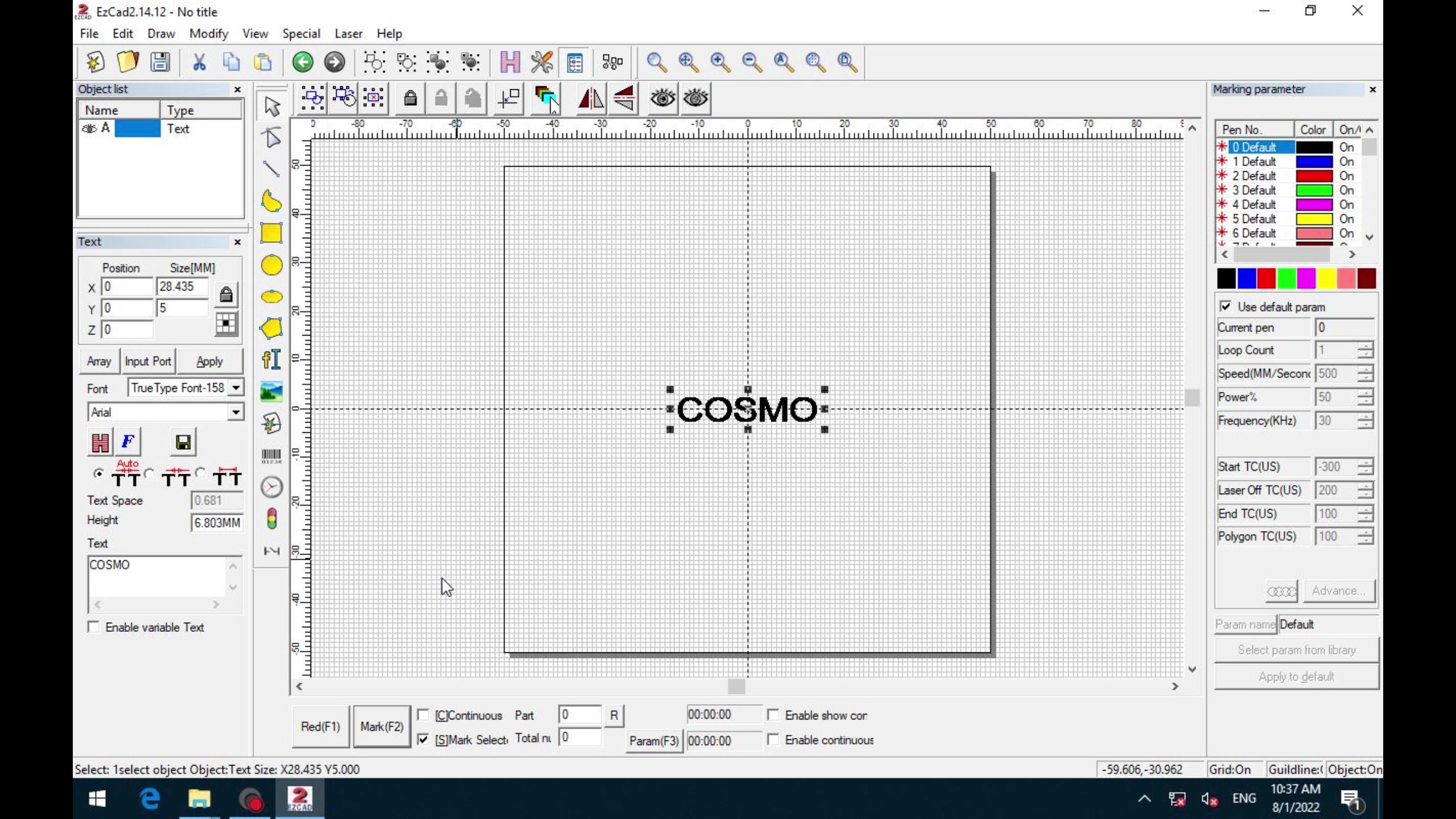Click the Lock object icon

[x=411, y=98]
